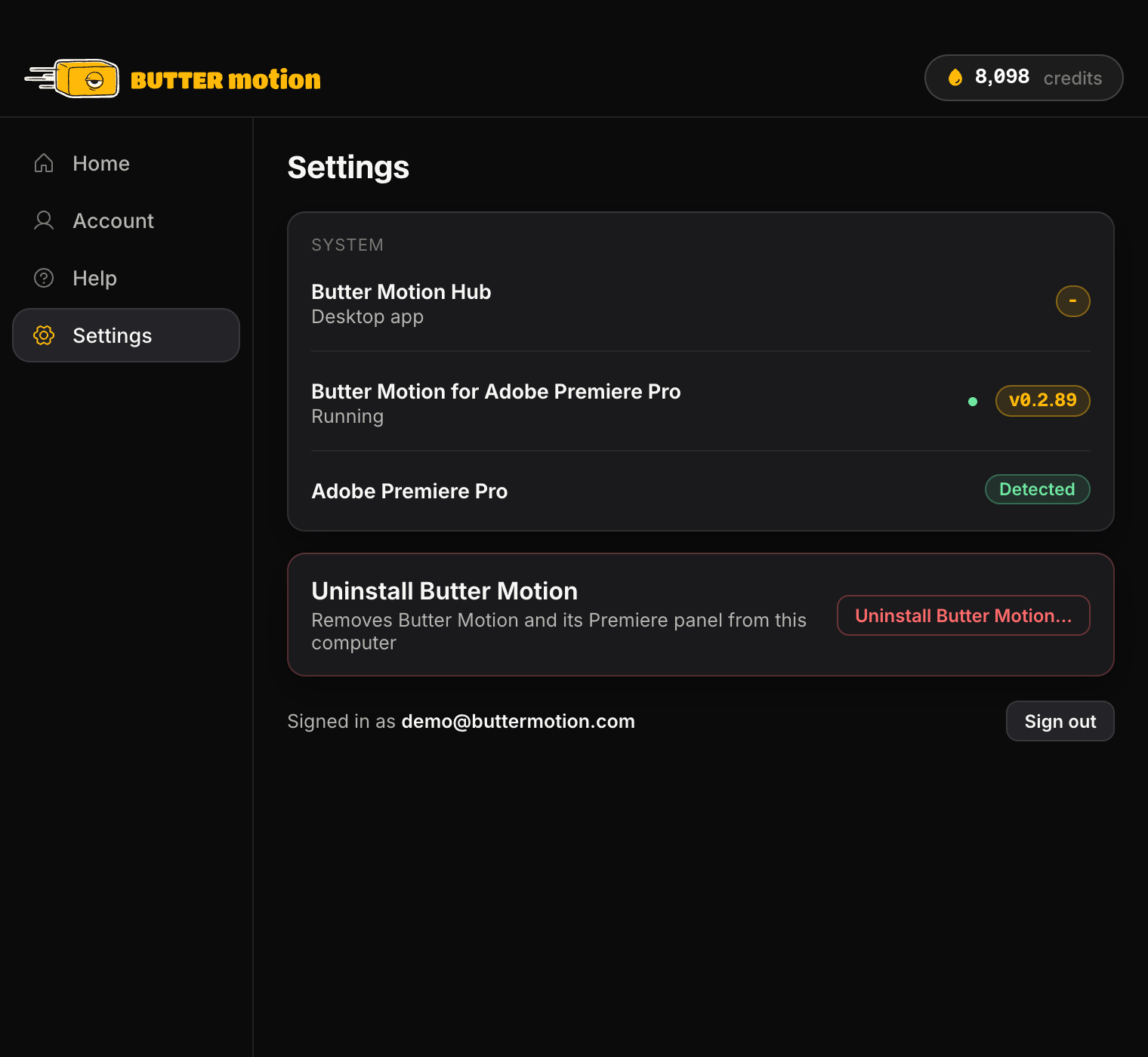Open the Account page

click(x=126, y=220)
